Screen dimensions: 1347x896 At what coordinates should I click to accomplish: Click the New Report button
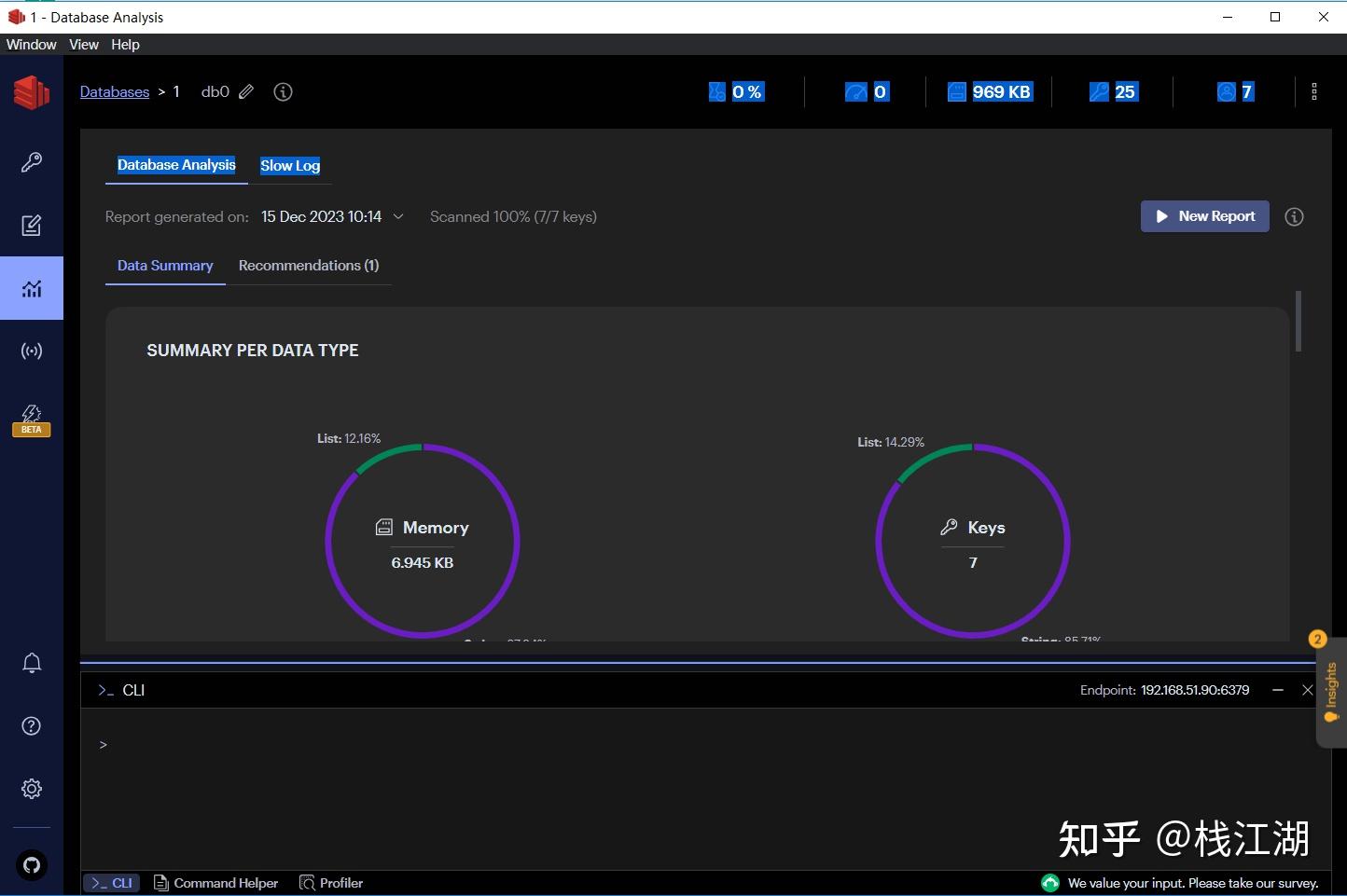pyautogui.click(x=1204, y=216)
